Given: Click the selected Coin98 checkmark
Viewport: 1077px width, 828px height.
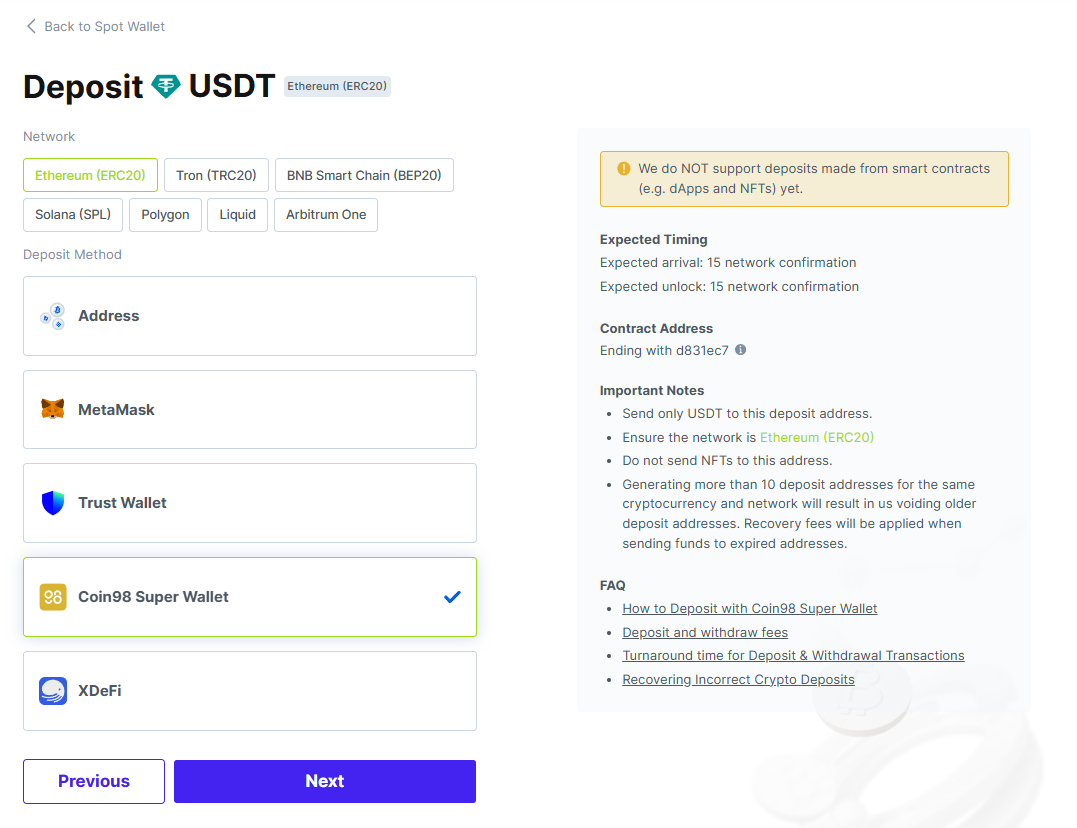Looking at the screenshot, I should point(452,597).
